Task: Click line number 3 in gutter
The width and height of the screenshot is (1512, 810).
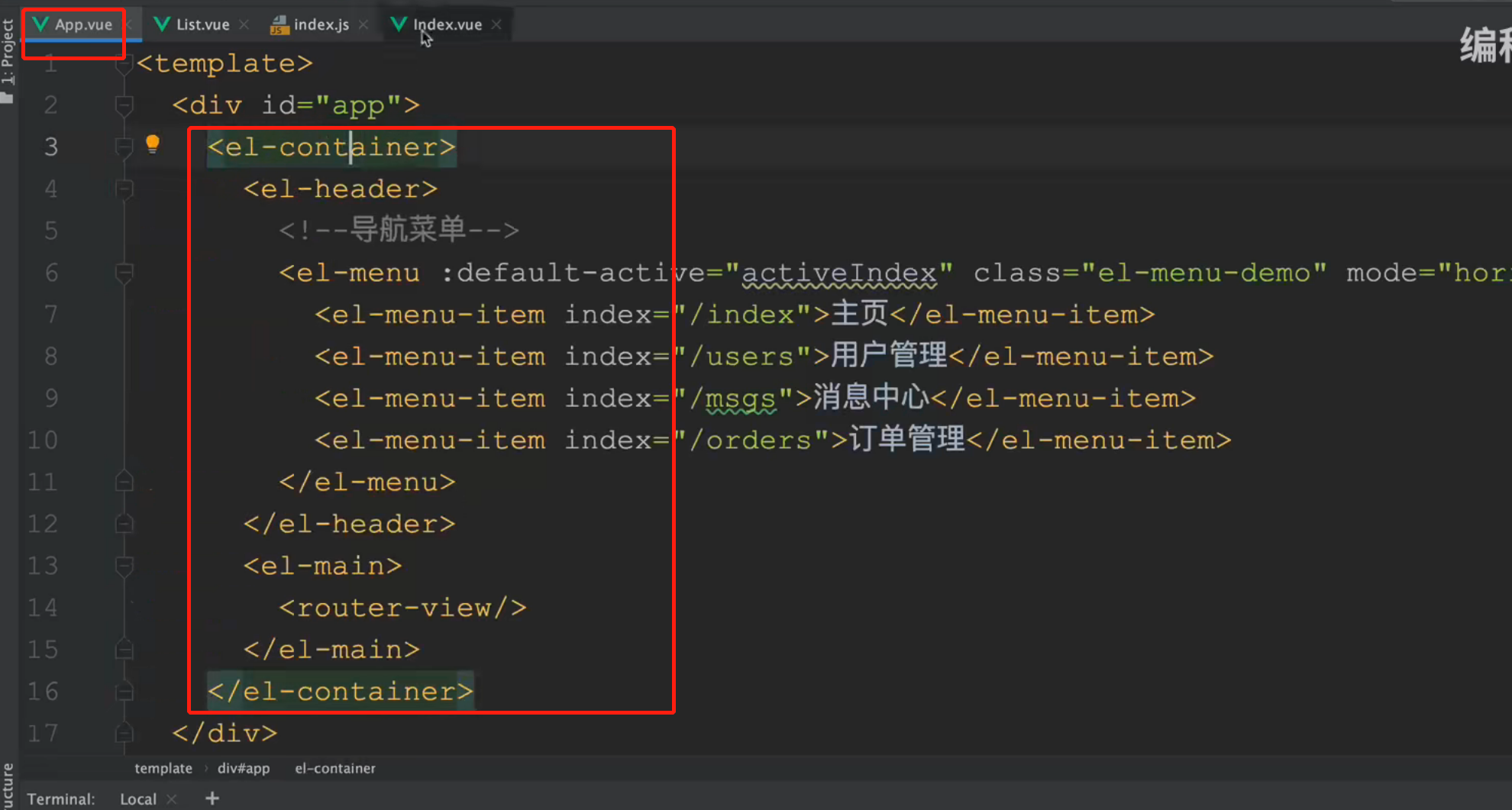Action: tap(51, 147)
